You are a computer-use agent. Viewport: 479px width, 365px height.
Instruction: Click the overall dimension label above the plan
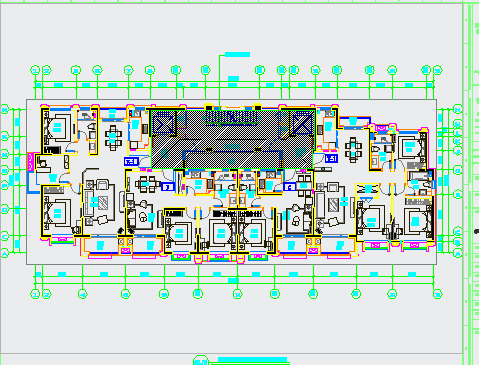tap(233, 78)
